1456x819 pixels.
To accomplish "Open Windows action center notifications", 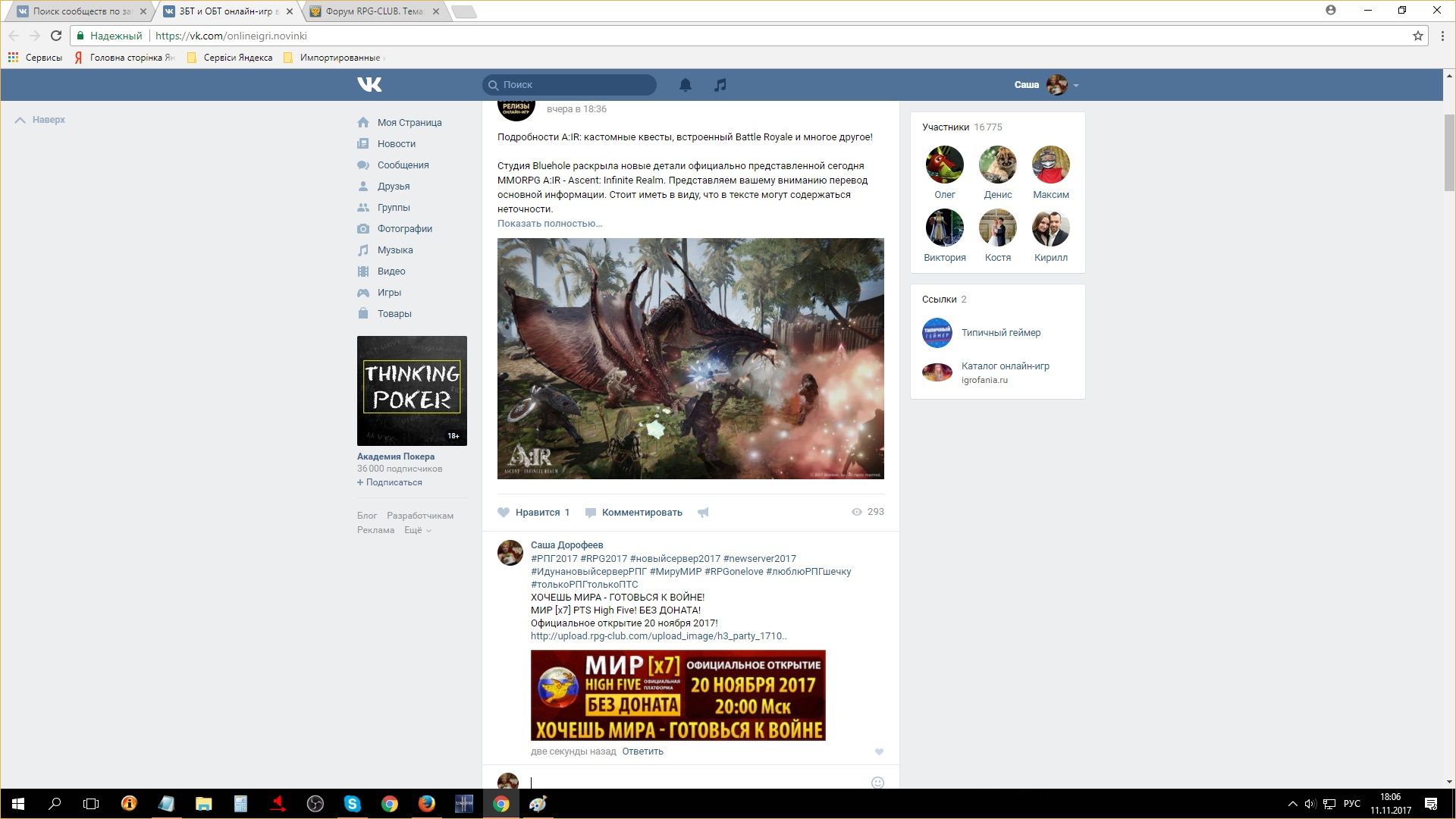I will [1431, 804].
